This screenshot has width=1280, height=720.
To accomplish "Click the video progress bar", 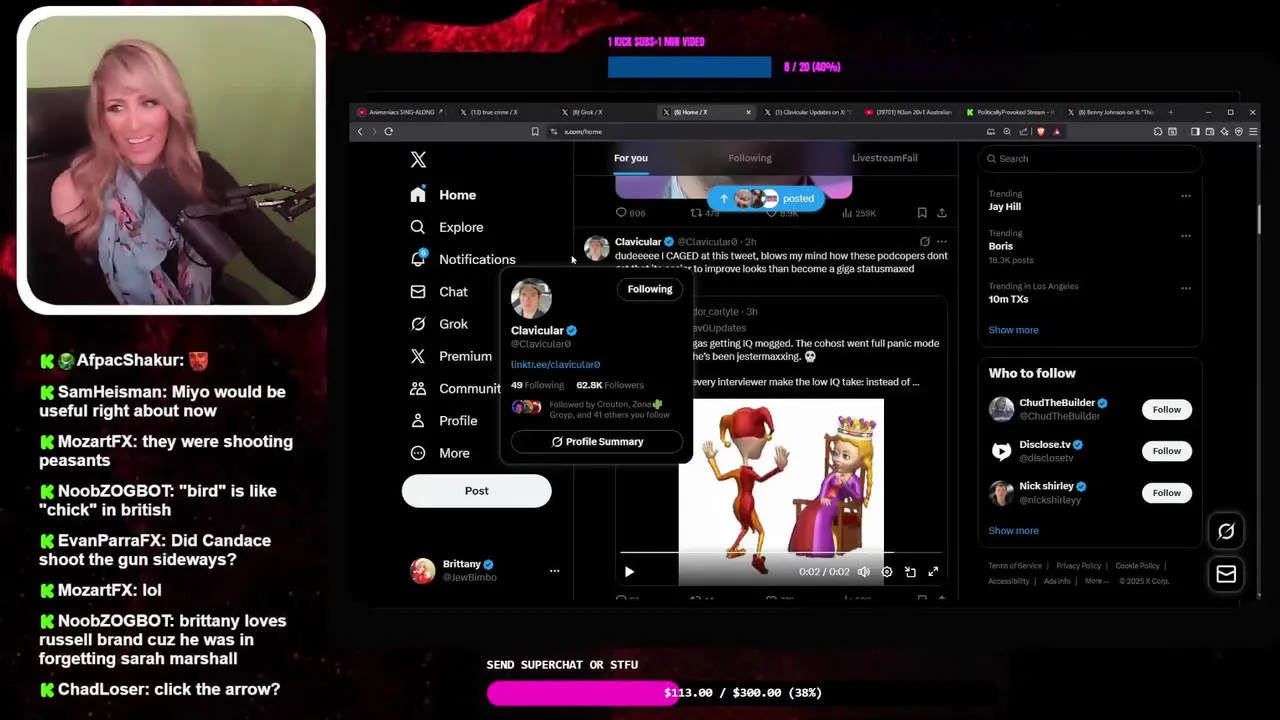I will coord(781,552).
